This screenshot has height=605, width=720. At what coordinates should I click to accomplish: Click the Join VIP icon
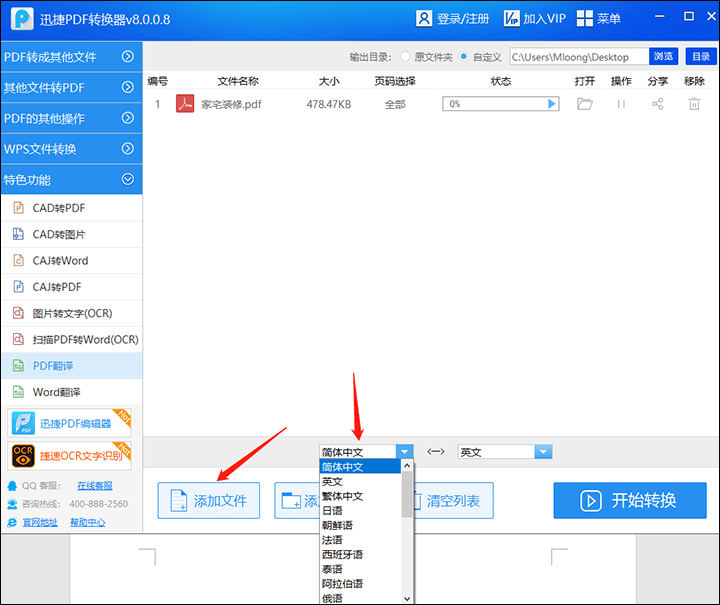pos(511,19)
